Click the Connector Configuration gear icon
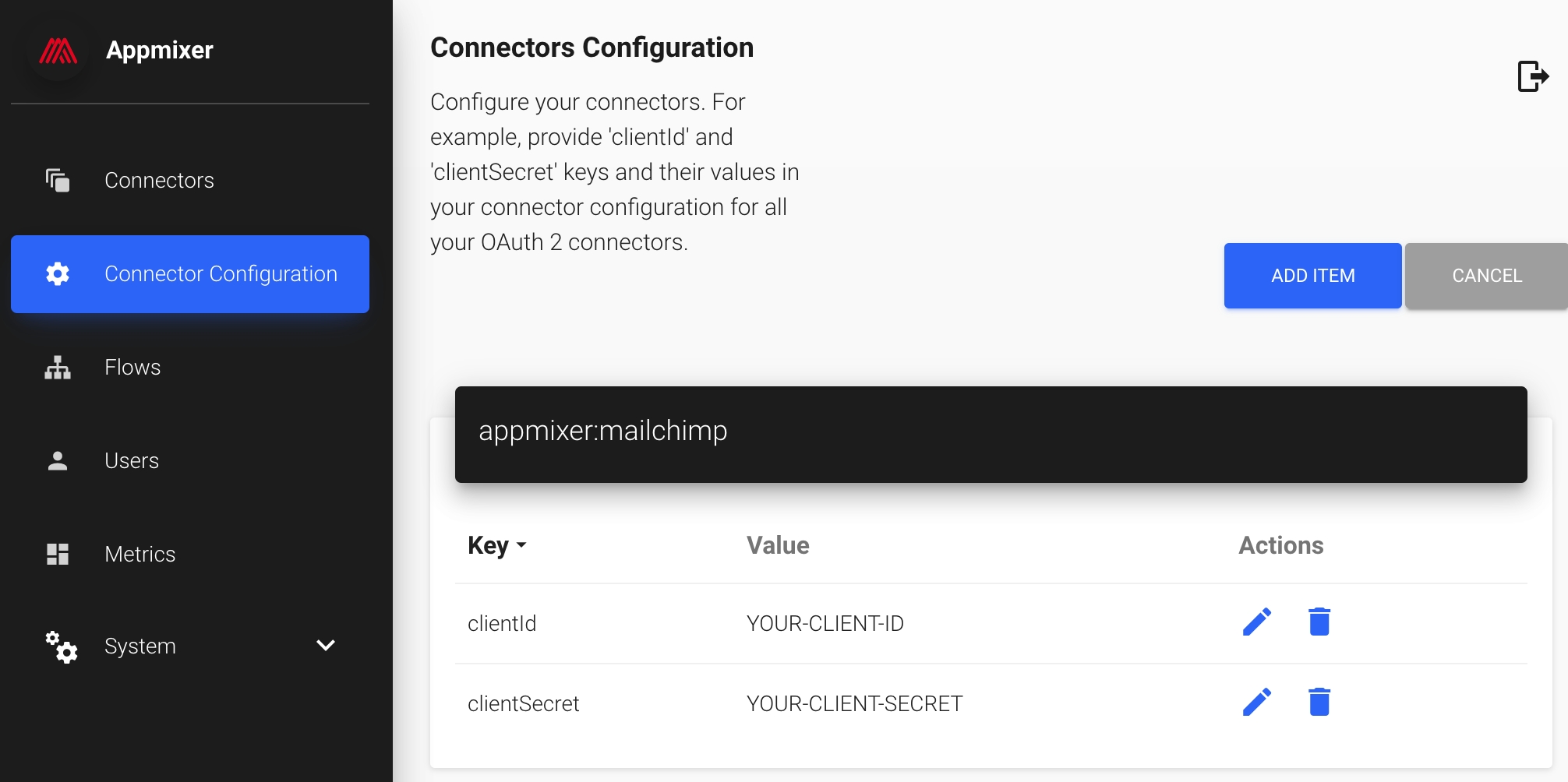 (x=58, y=273)
